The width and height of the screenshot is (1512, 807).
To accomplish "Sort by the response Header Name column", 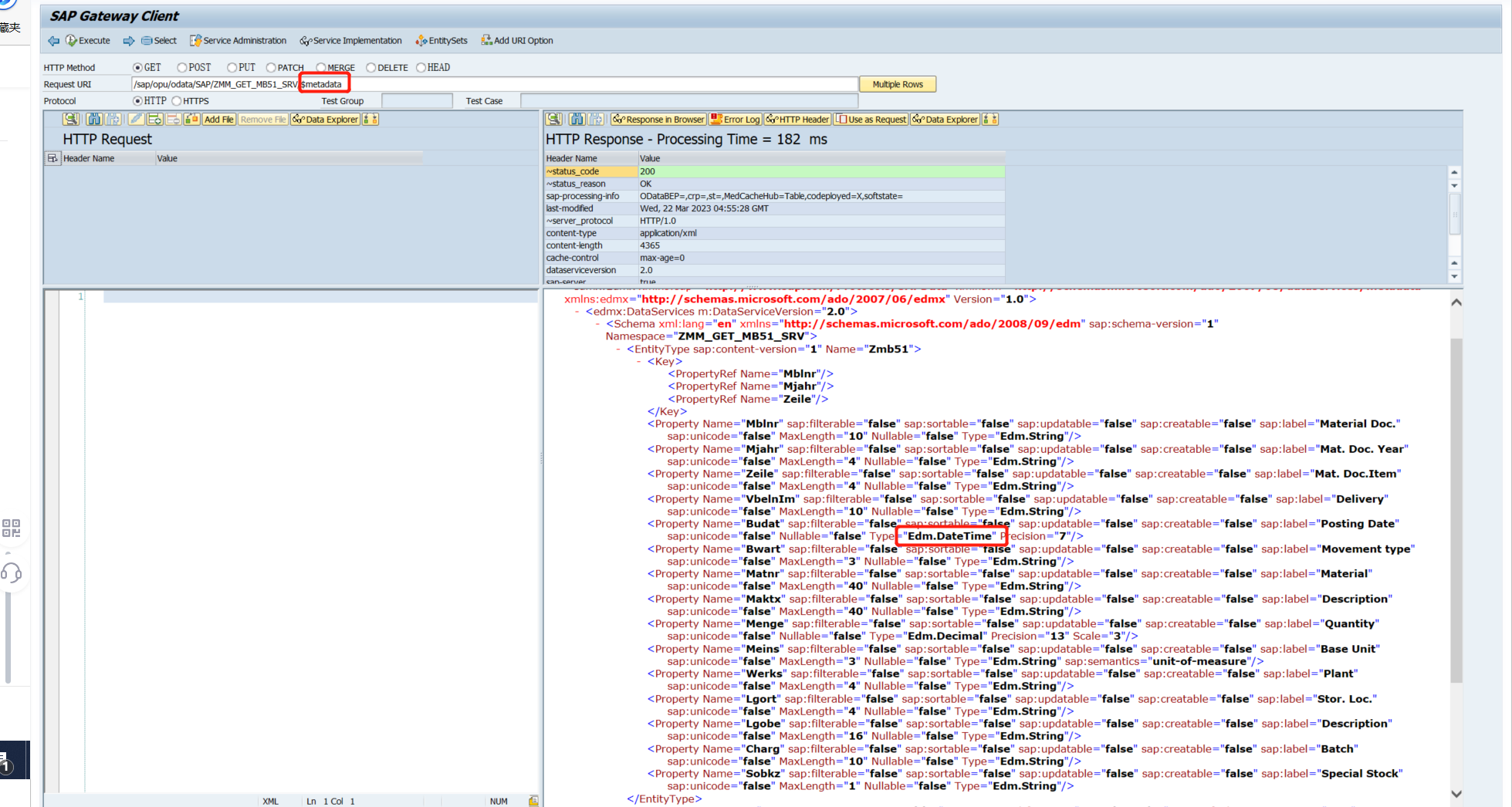I will point(591,158).
